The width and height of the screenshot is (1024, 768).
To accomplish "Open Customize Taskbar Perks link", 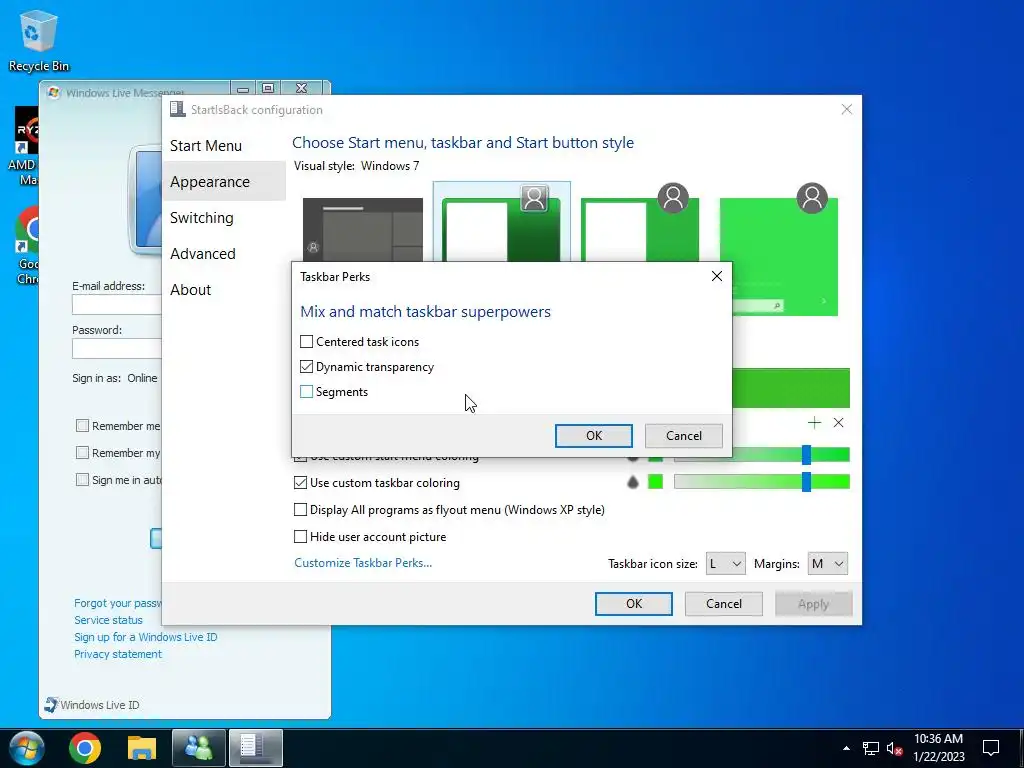I will (363, 563).
